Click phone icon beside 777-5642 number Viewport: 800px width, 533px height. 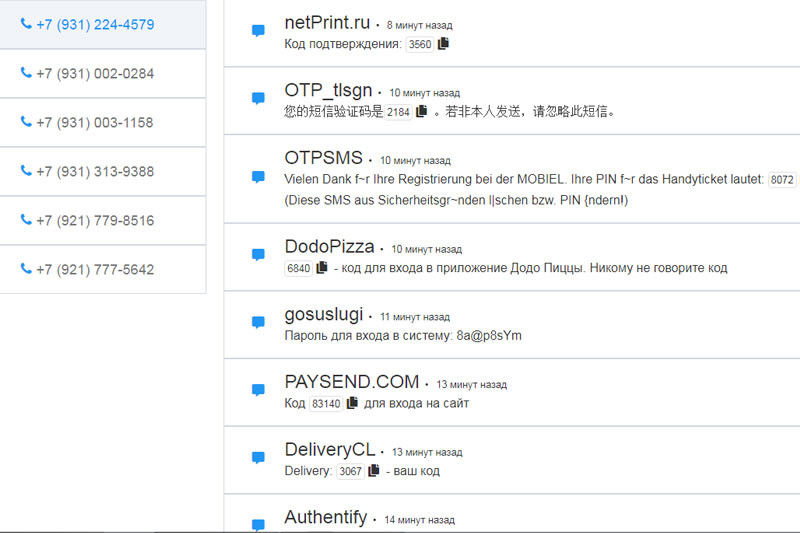26,268
